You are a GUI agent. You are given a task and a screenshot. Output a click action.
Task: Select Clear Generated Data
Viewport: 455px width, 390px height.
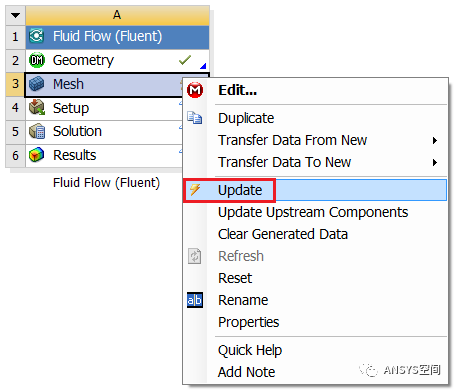[283, 234]
